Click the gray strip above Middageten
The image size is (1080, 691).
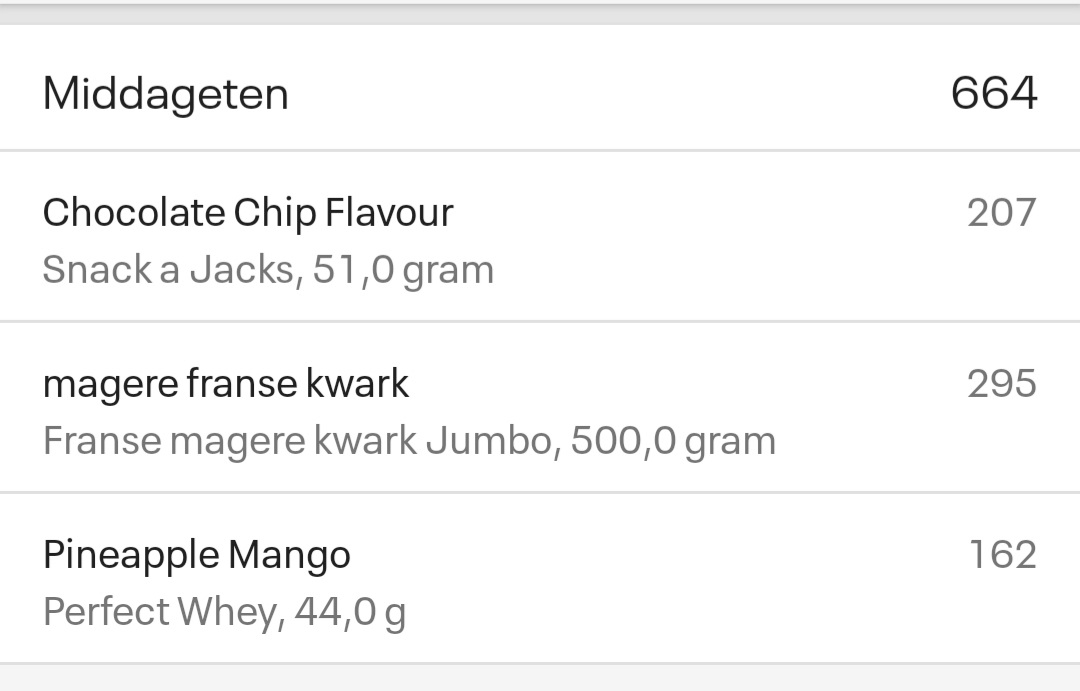(540, 14)
